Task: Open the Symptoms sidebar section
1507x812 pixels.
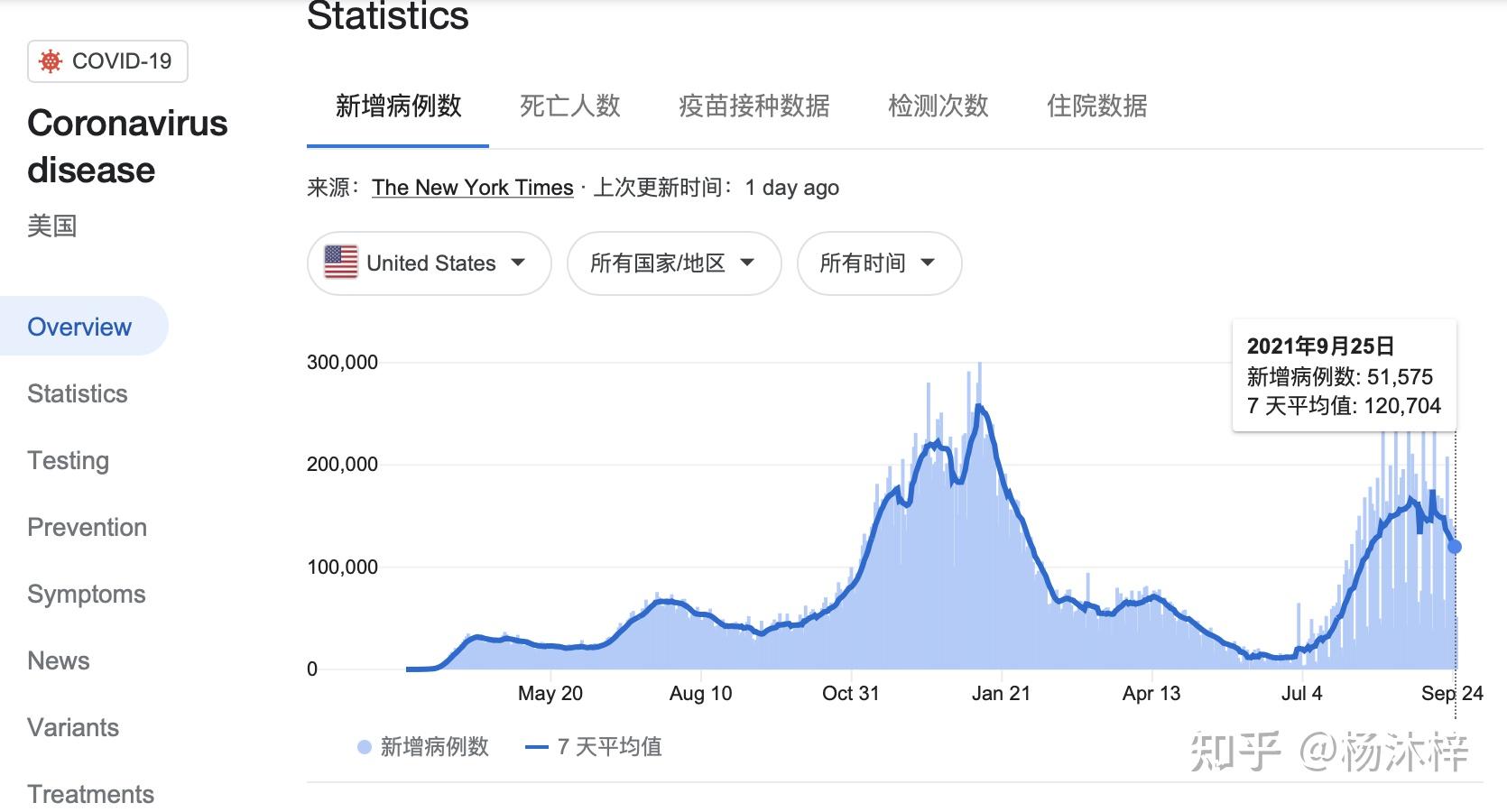Action: tap(87, 594)
